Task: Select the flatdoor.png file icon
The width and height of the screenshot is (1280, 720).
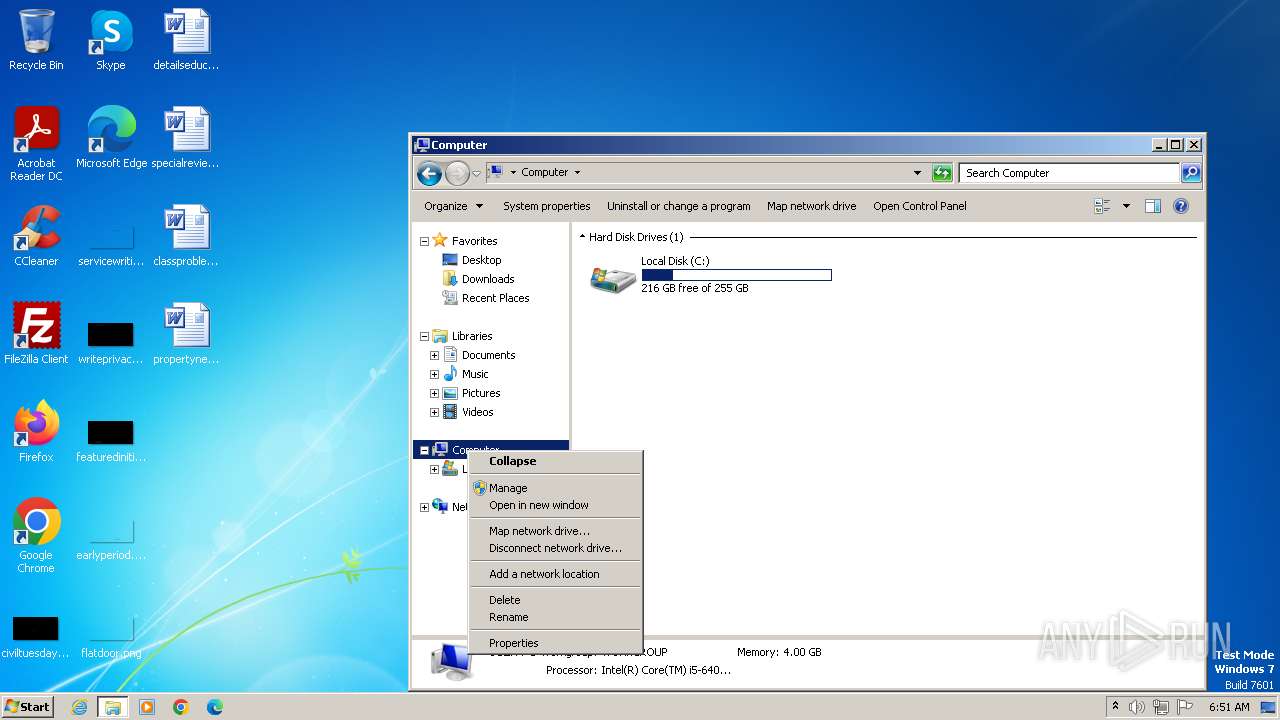Action: click(x=111, y=636)
